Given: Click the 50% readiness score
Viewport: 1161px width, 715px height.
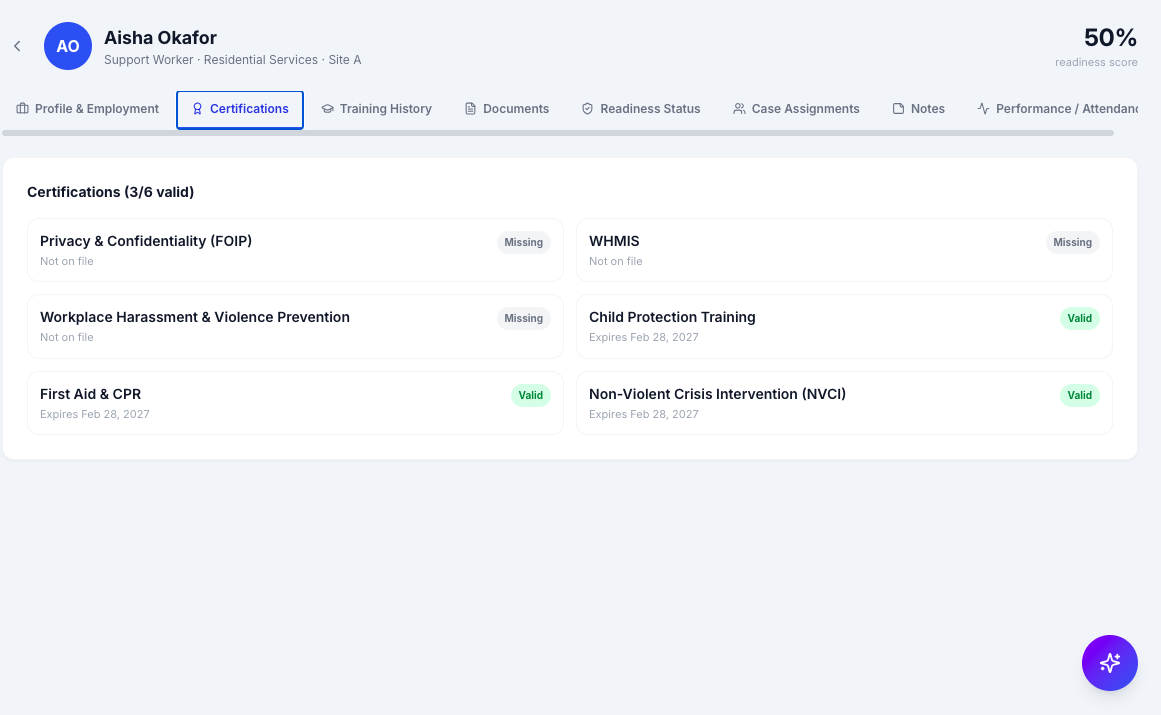Looking at the screenshot, I should [x=1110, y=37].
